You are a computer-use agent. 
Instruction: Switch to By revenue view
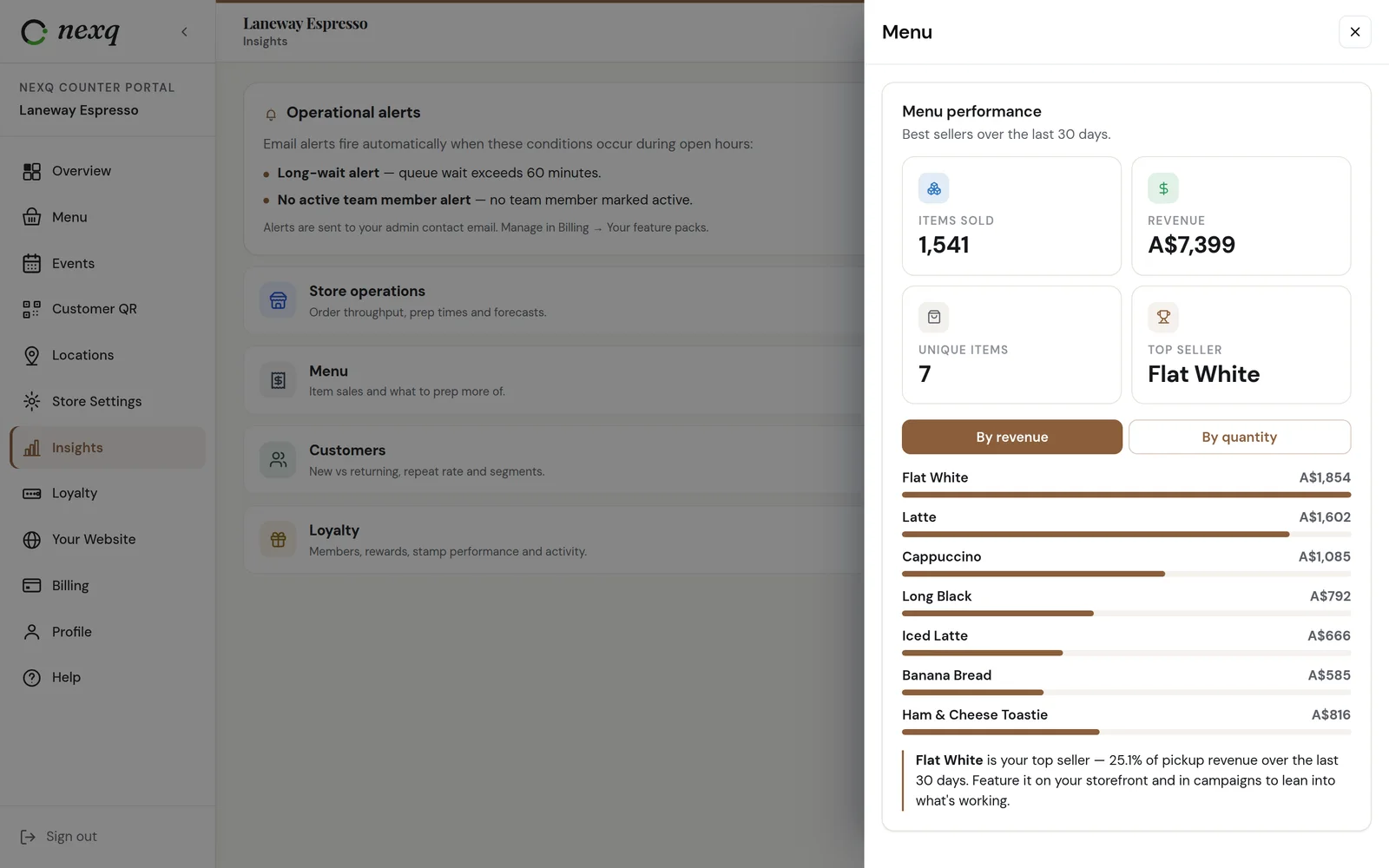pyautogui.click(x=1012, y=437)
